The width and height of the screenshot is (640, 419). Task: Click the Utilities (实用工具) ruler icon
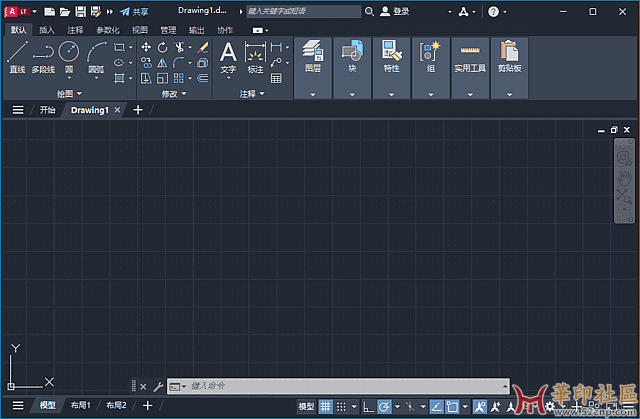coord(469,51)
